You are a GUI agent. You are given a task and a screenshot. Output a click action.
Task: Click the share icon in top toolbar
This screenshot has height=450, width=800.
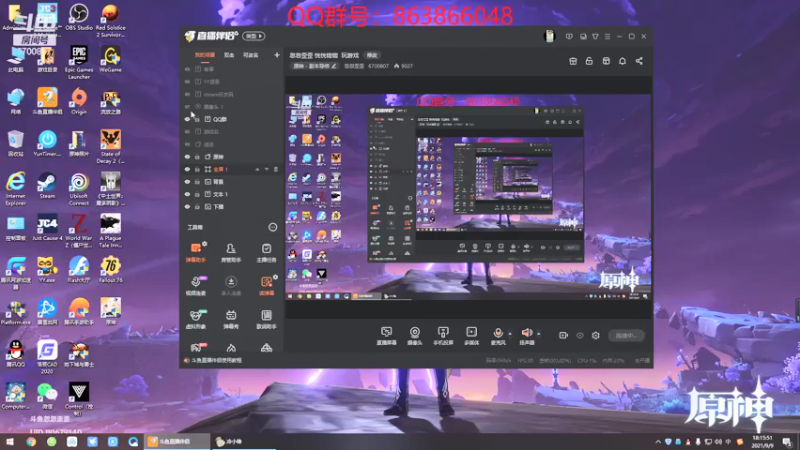tap(639, 61)
